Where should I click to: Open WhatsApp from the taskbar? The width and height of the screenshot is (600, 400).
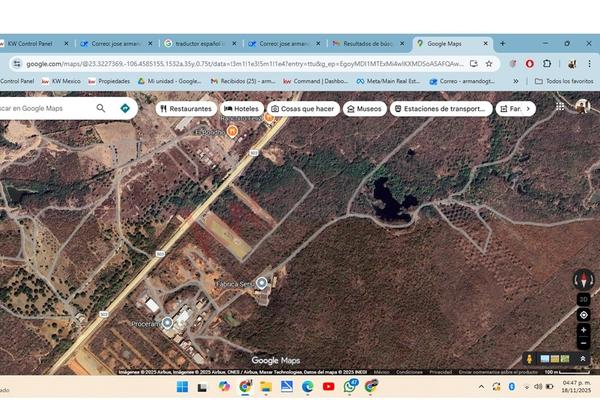(x=351, y=386)
